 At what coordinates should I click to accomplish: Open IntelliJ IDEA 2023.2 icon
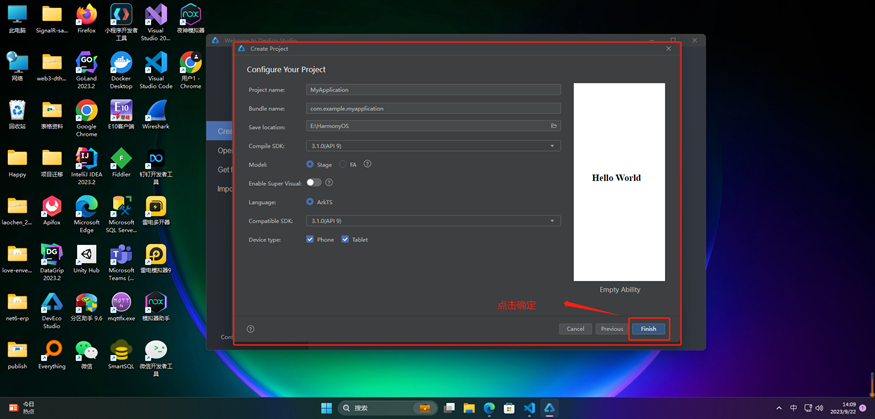(x=86, y=166)
